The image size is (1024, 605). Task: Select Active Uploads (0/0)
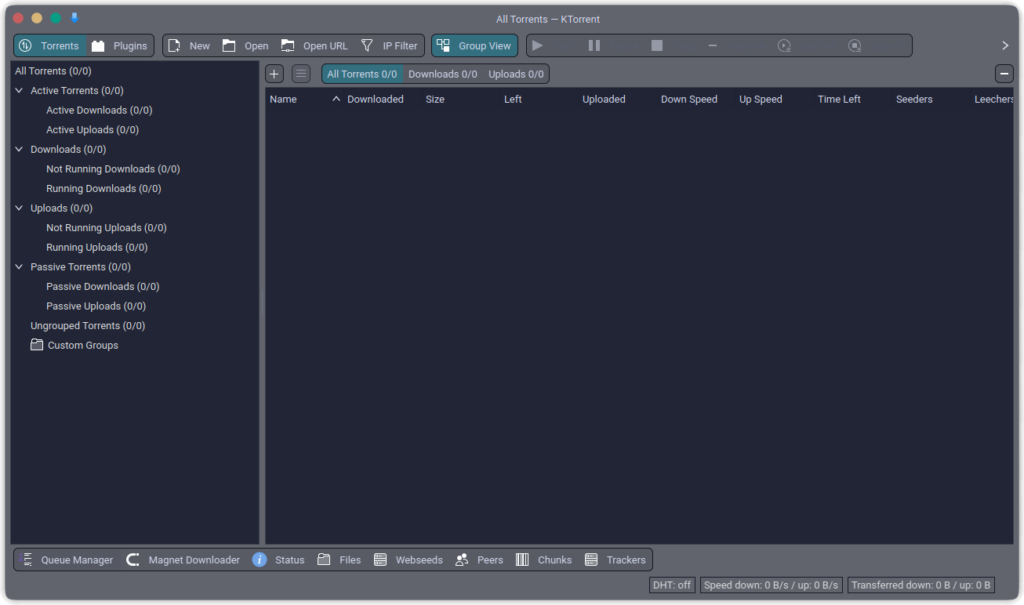pyautogui.click(x=92, y=130)
